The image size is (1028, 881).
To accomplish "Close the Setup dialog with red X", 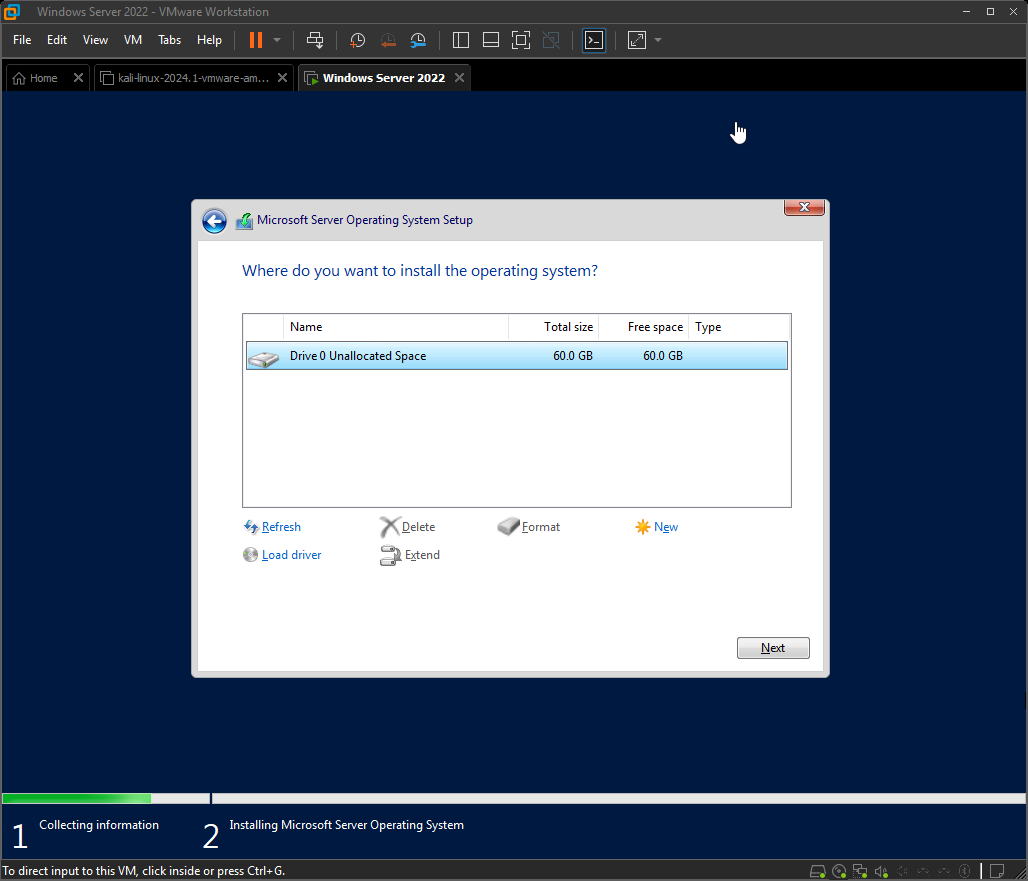I will click(x=804, y=207).
